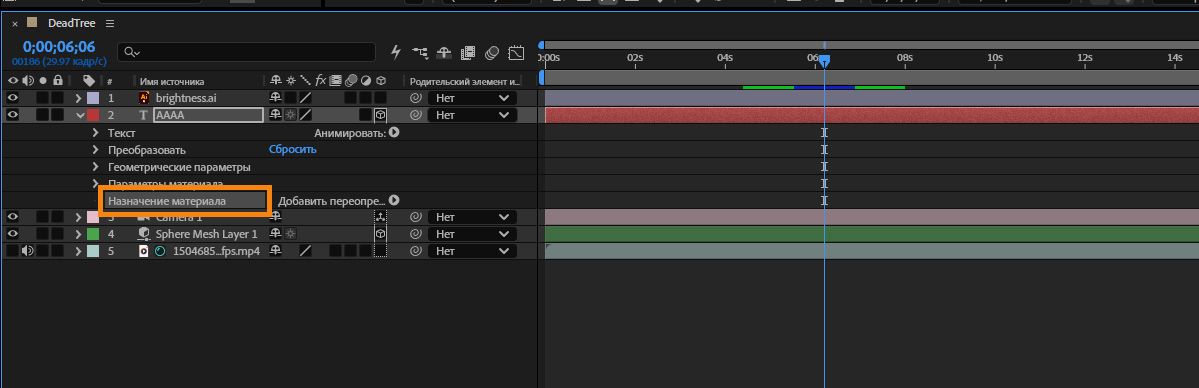Click the parent pick whip of layer 2
The image size is (1199, 388).
click(x=416, y=115)
